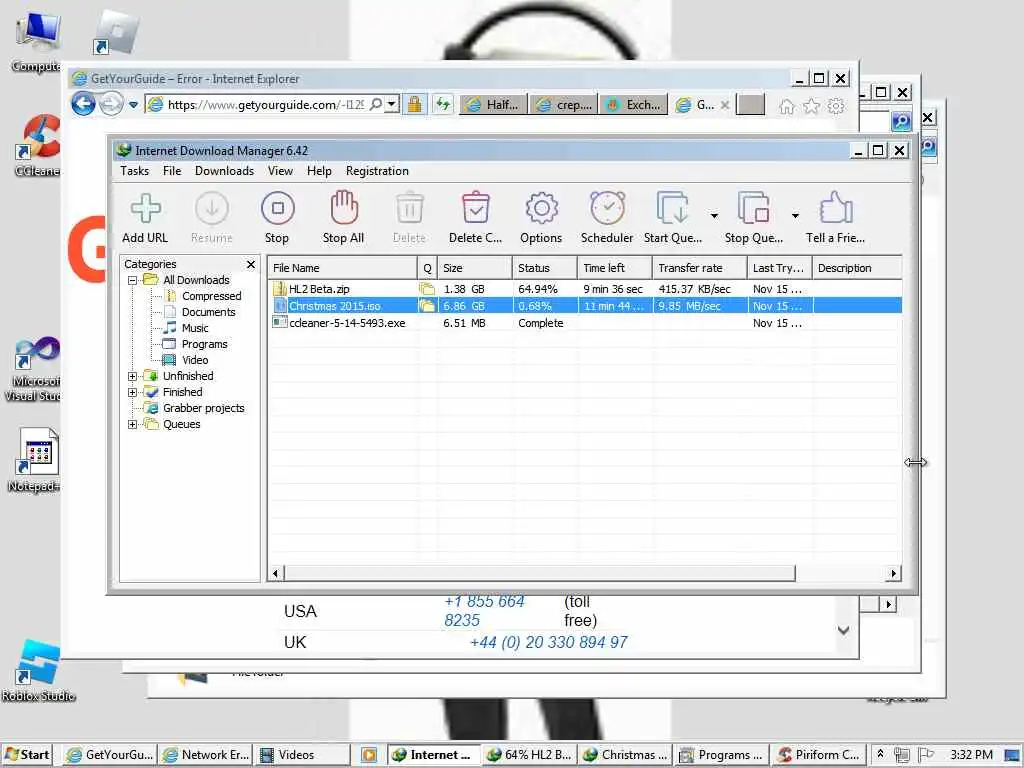The height and width of the screenshot is (768, 1024).
Task: Click the IE home icon
Action: [x=787, y=106]
